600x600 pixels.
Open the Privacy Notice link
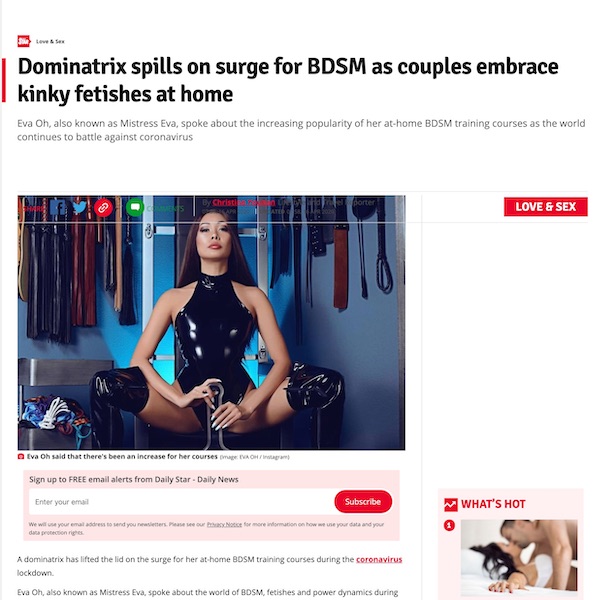[224, 524]
